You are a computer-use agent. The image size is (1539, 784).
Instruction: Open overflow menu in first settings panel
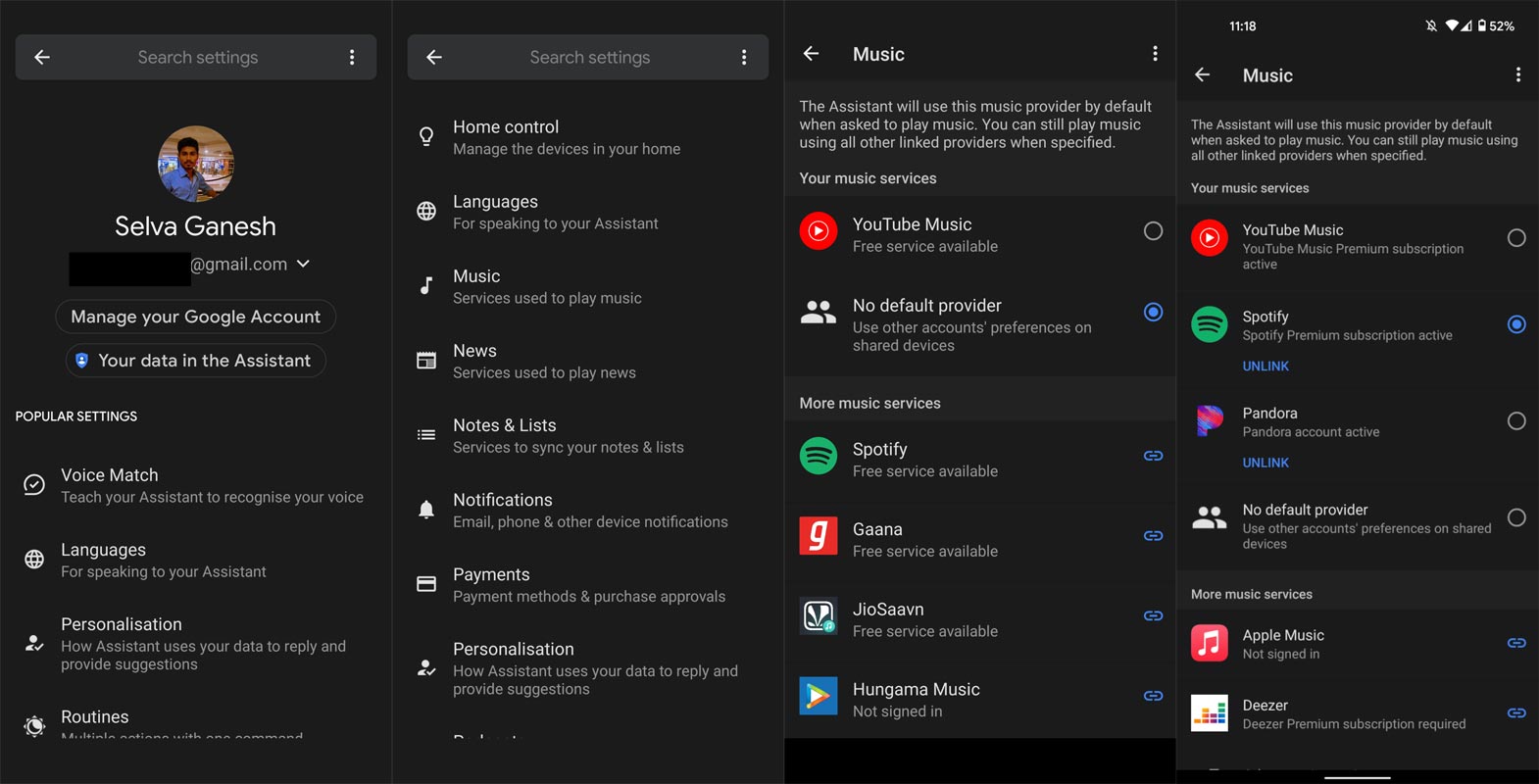(352, 57)
